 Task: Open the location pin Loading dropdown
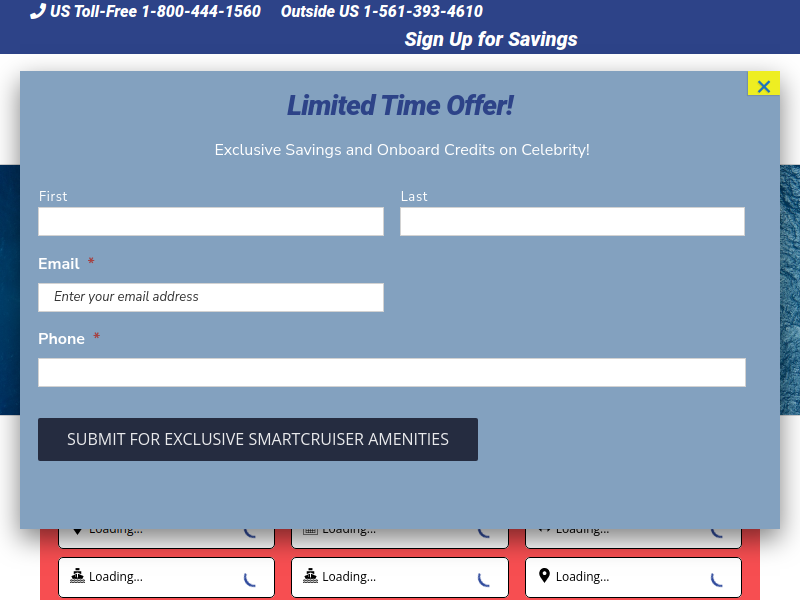[633, 577]
